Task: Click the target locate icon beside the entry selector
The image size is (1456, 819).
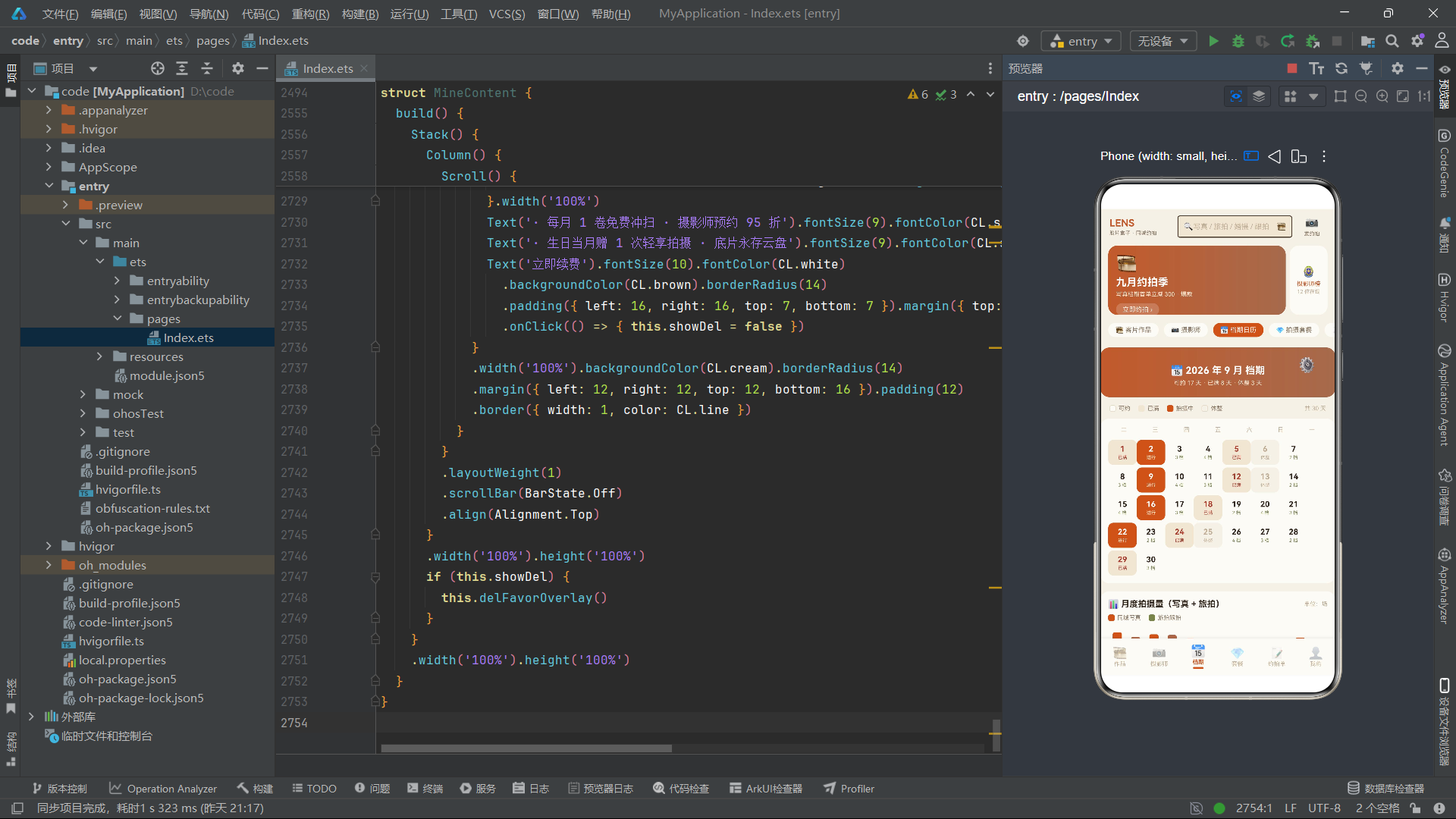Action: click(x=1023, y=41)
